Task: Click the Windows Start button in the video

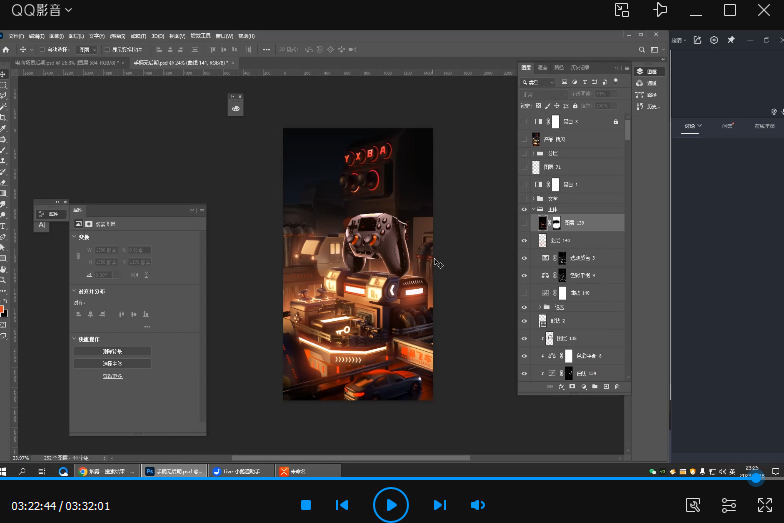Action: point(5,470)
